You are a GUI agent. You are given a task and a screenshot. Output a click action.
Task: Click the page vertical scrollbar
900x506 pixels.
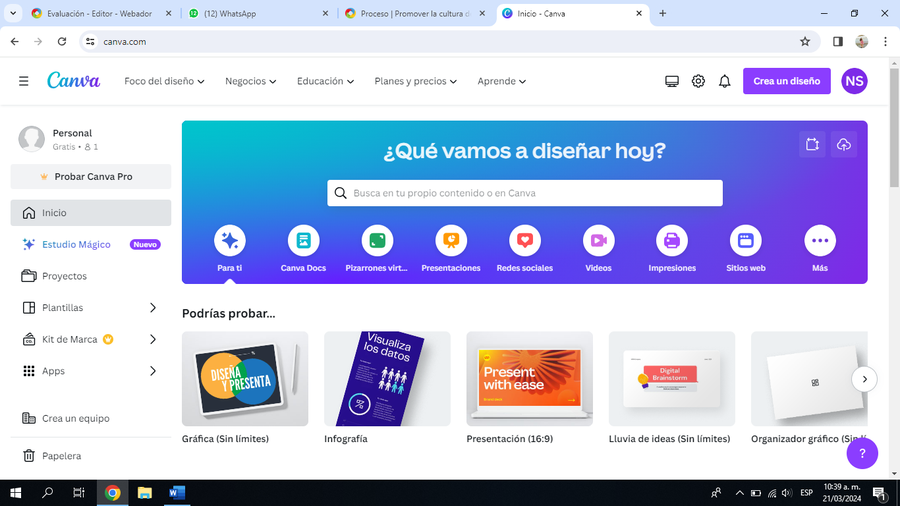tap(894, 126)
